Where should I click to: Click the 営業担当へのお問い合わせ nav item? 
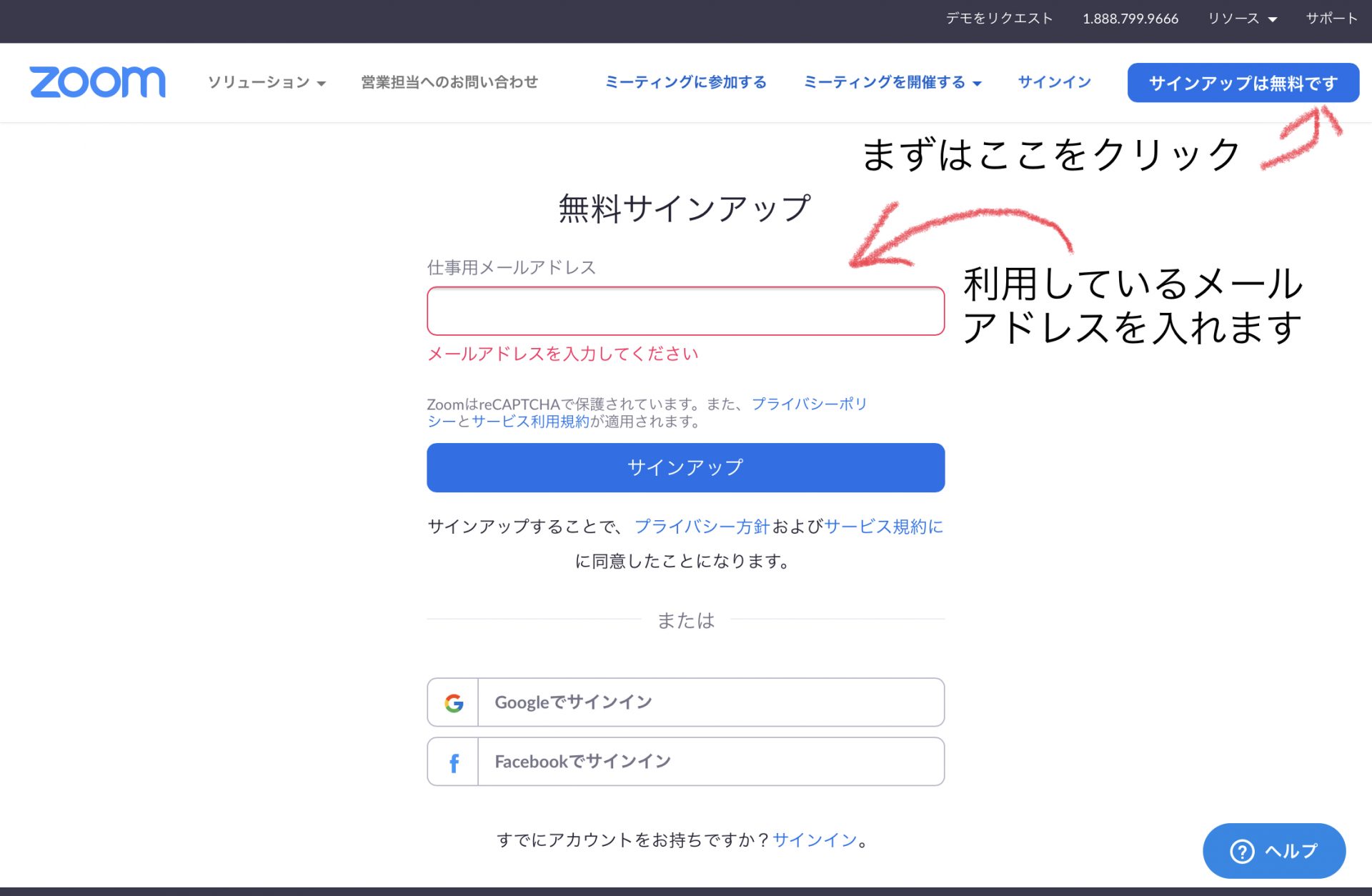pyautogui.click(x=449, y=82)
